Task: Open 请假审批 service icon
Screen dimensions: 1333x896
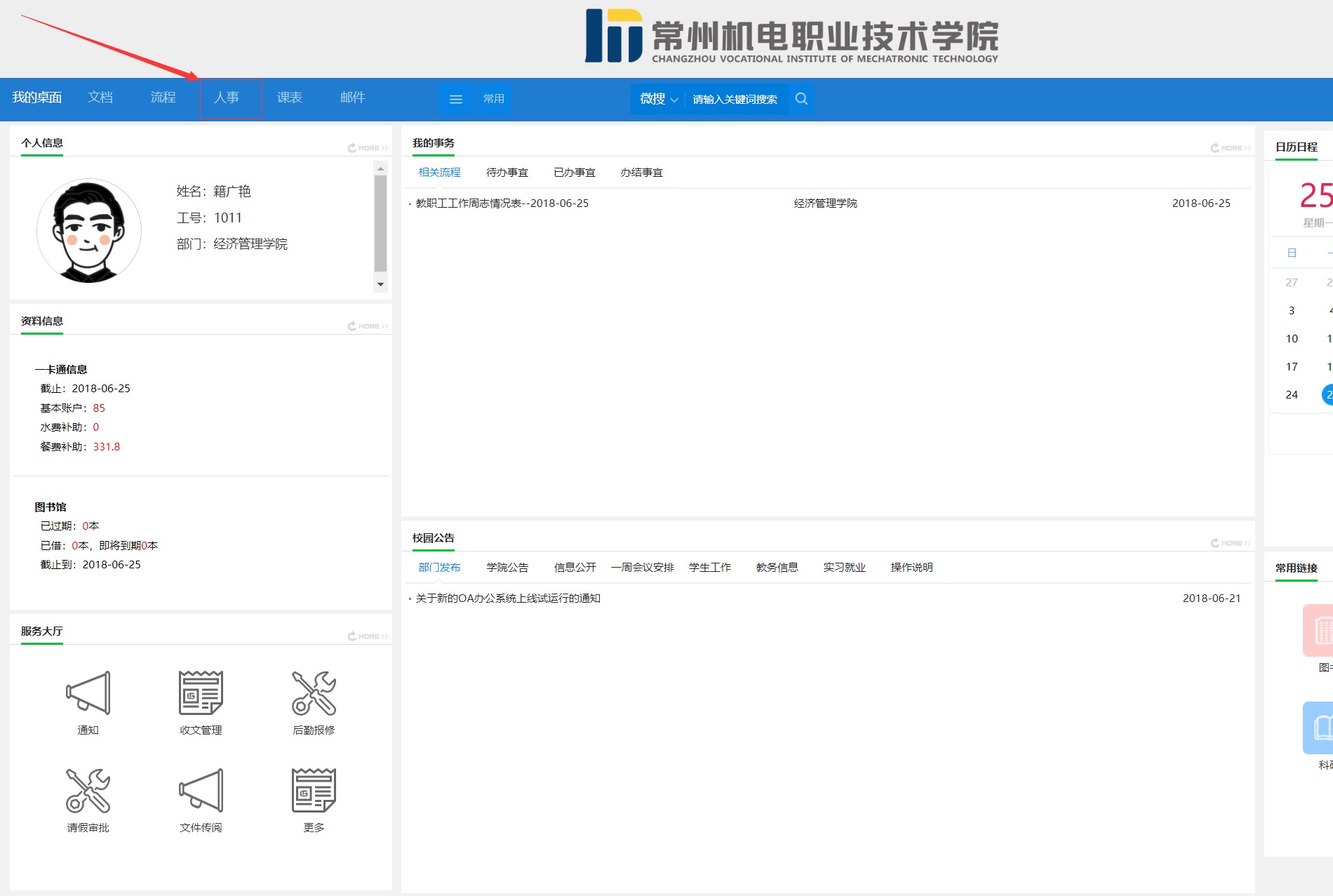Action: tap(88, 791)
